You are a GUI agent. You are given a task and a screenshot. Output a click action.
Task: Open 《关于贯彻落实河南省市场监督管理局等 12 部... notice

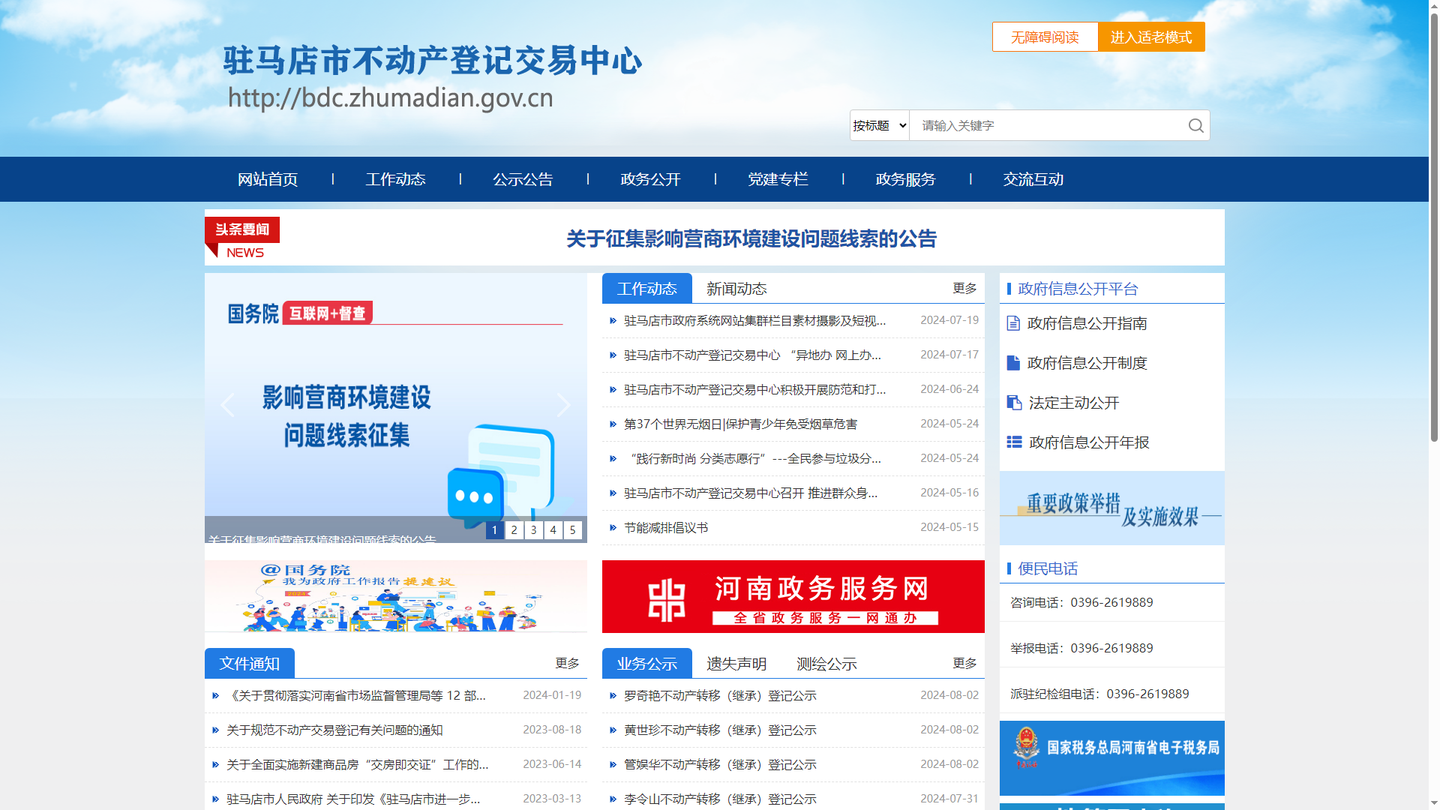[x=356, y=696]
